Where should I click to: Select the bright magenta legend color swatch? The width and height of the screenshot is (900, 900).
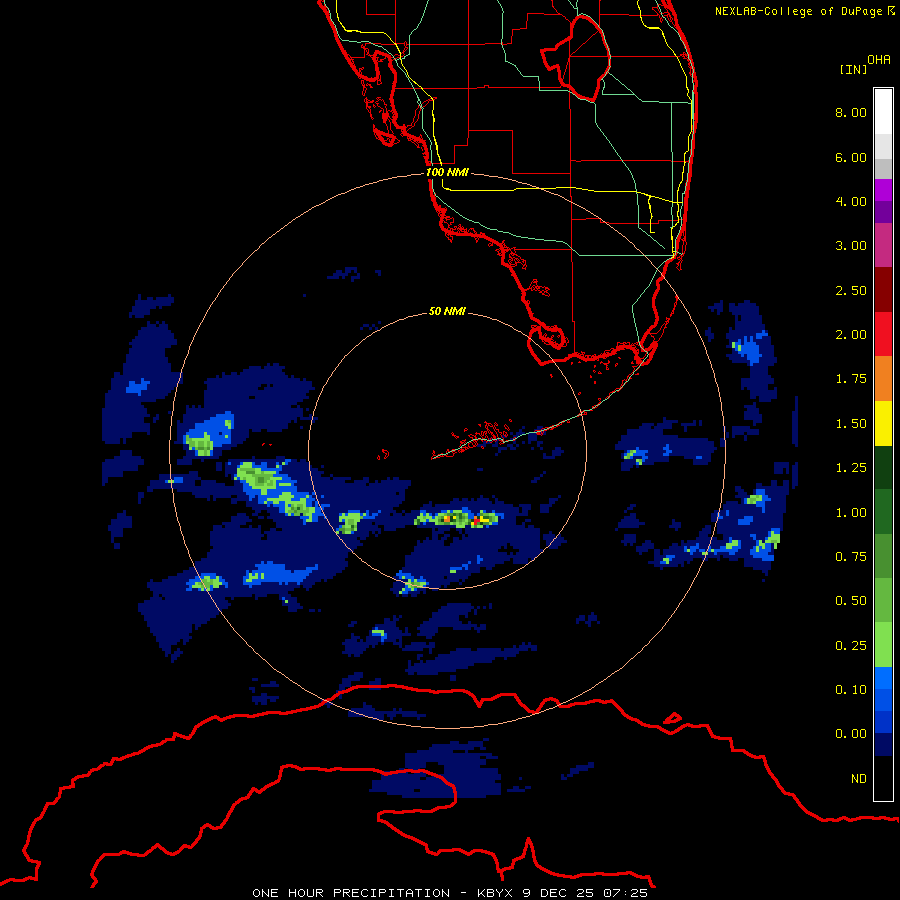pos(883,190)
